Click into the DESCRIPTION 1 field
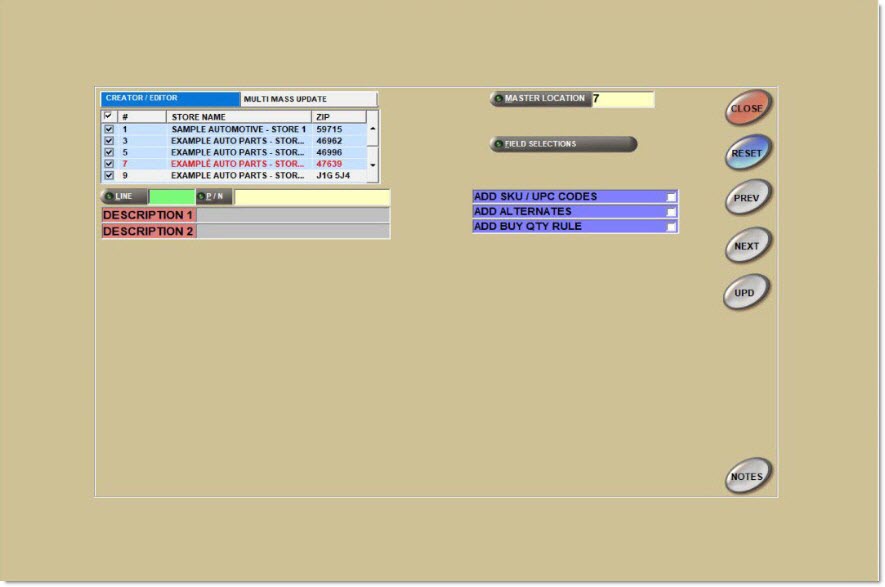 tap(292, 215)
